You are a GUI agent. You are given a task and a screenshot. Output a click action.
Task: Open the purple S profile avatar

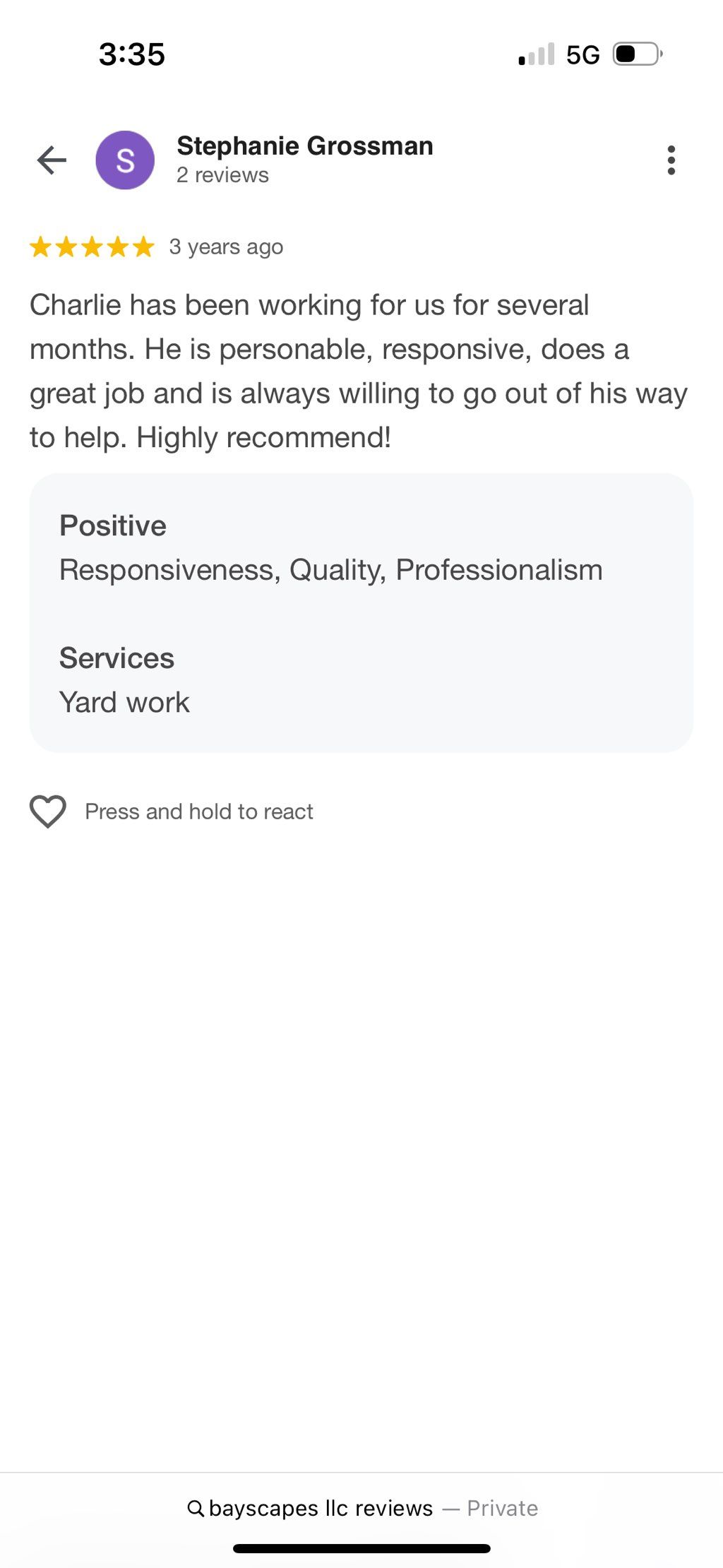(125, 160)
